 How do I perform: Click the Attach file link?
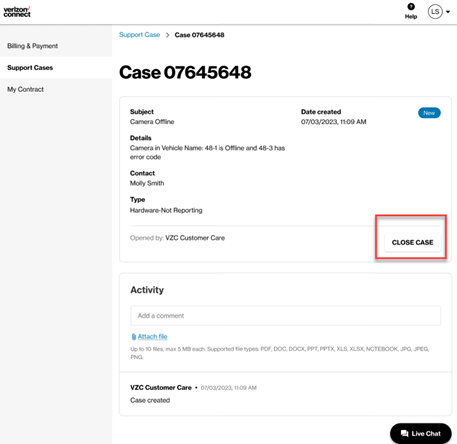[x=152, y=337]
